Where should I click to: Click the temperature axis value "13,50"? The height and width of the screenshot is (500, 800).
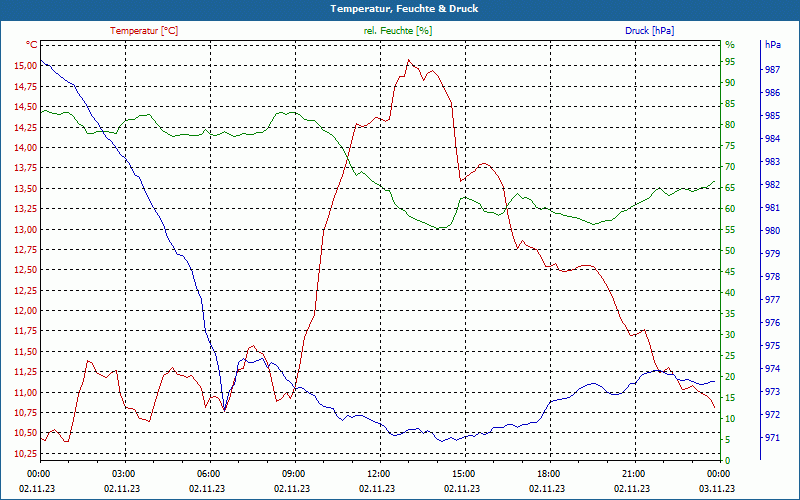(27, 188)
